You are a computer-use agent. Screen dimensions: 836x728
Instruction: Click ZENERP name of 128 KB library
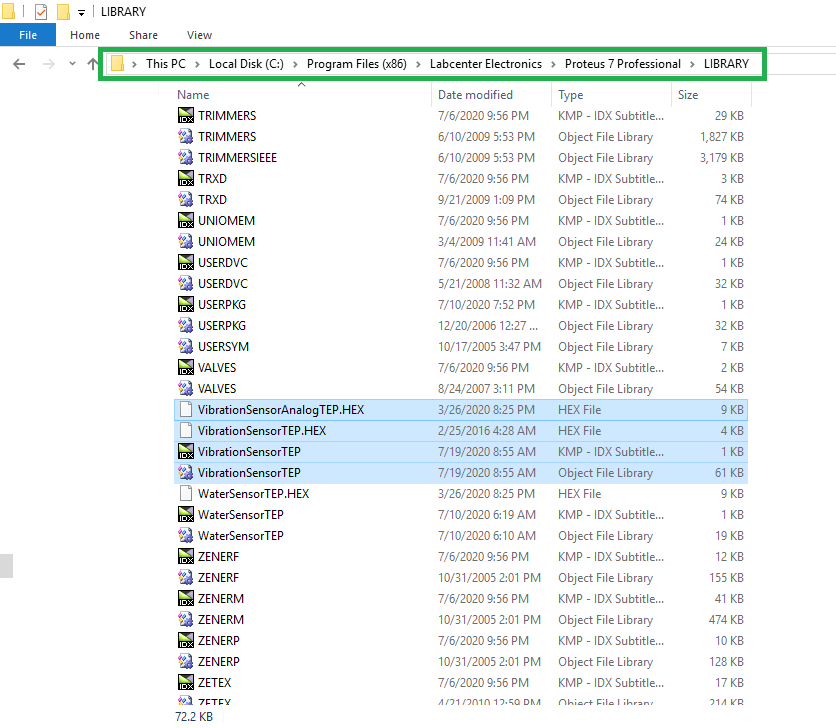[x=219, y=662]
